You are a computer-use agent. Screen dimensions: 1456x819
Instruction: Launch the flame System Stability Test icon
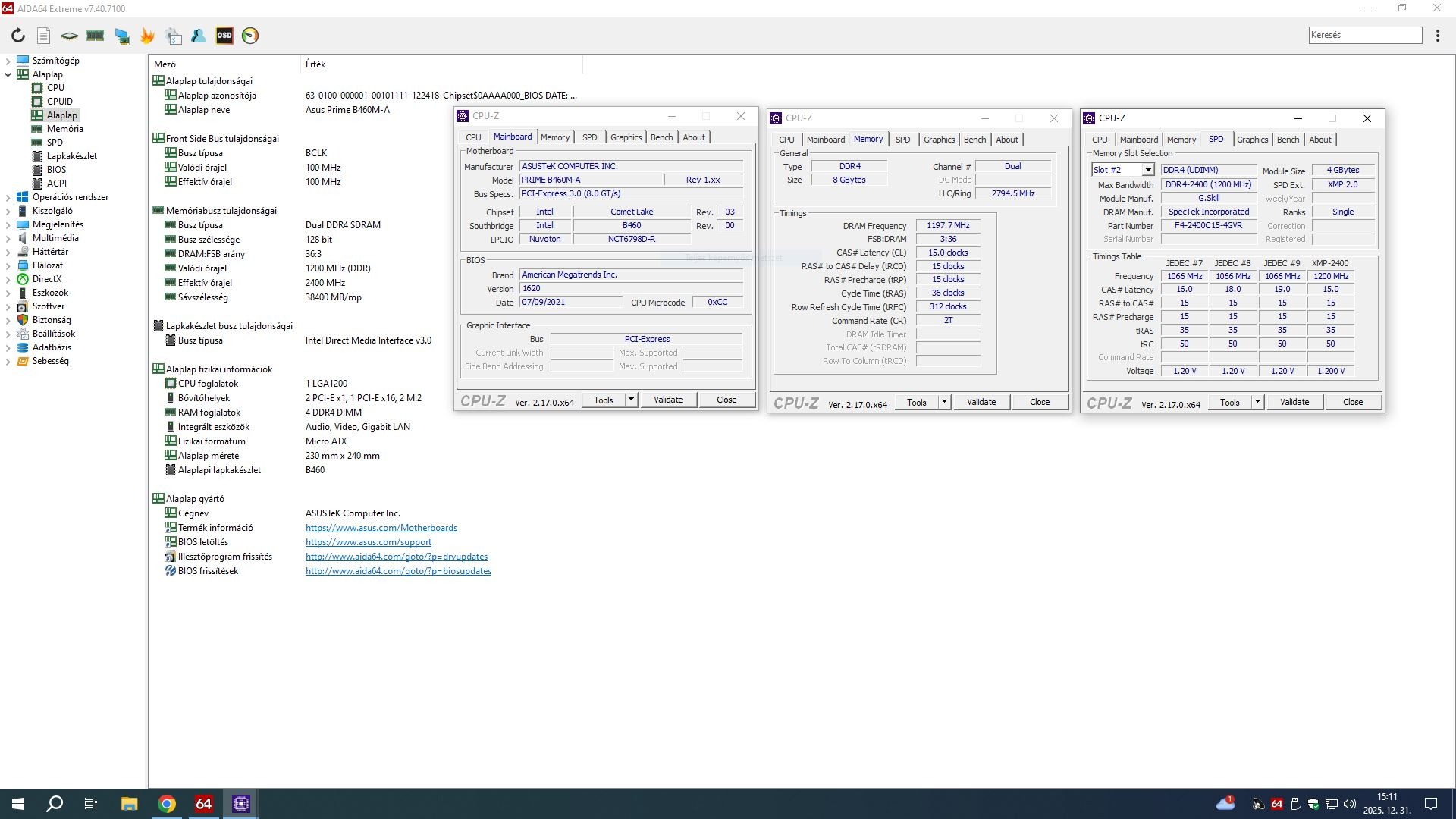[x=147, y=36]
